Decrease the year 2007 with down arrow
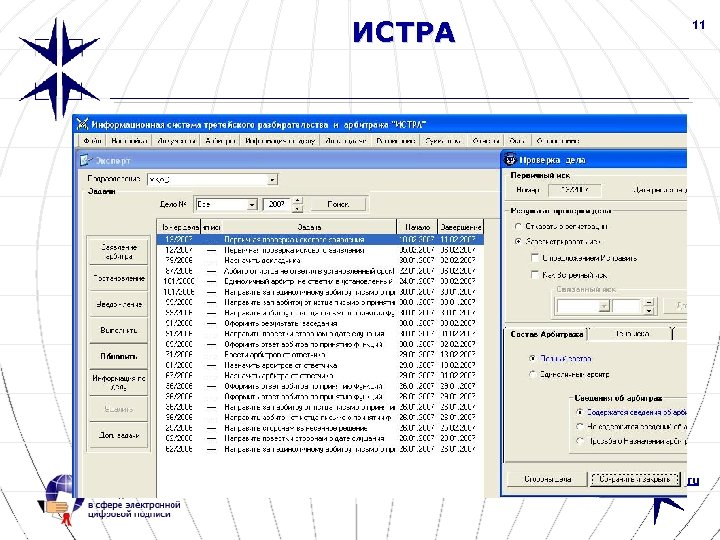The width and height of the screenshot is (720, 540). 298,208
